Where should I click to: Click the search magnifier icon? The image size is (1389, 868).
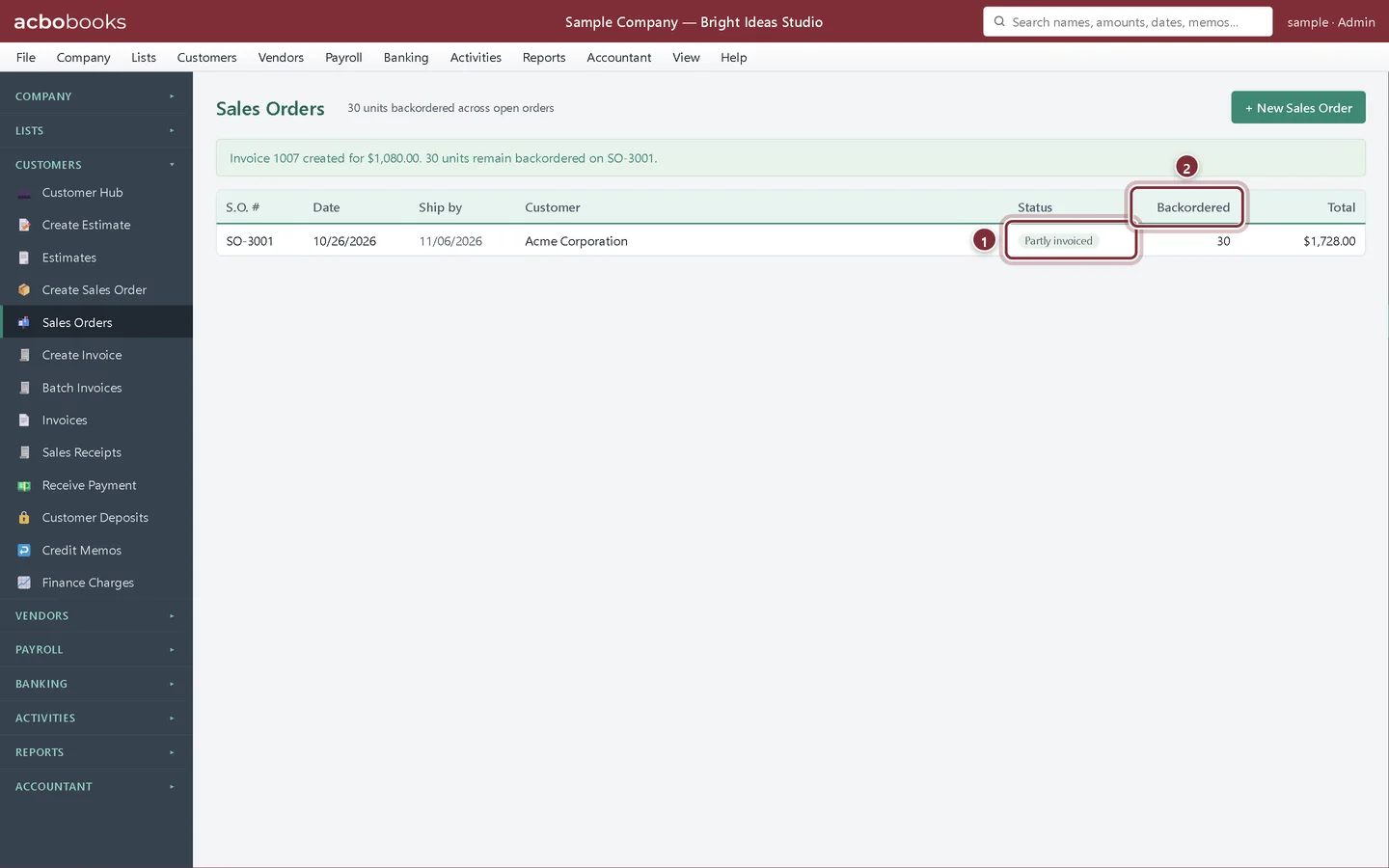click(999, 21)
